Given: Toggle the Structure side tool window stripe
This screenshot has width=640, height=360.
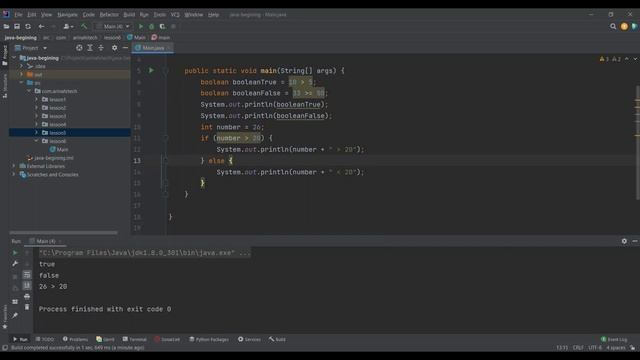Looking at the screenshot, I should pyautogui.click(x=4, y=86).
